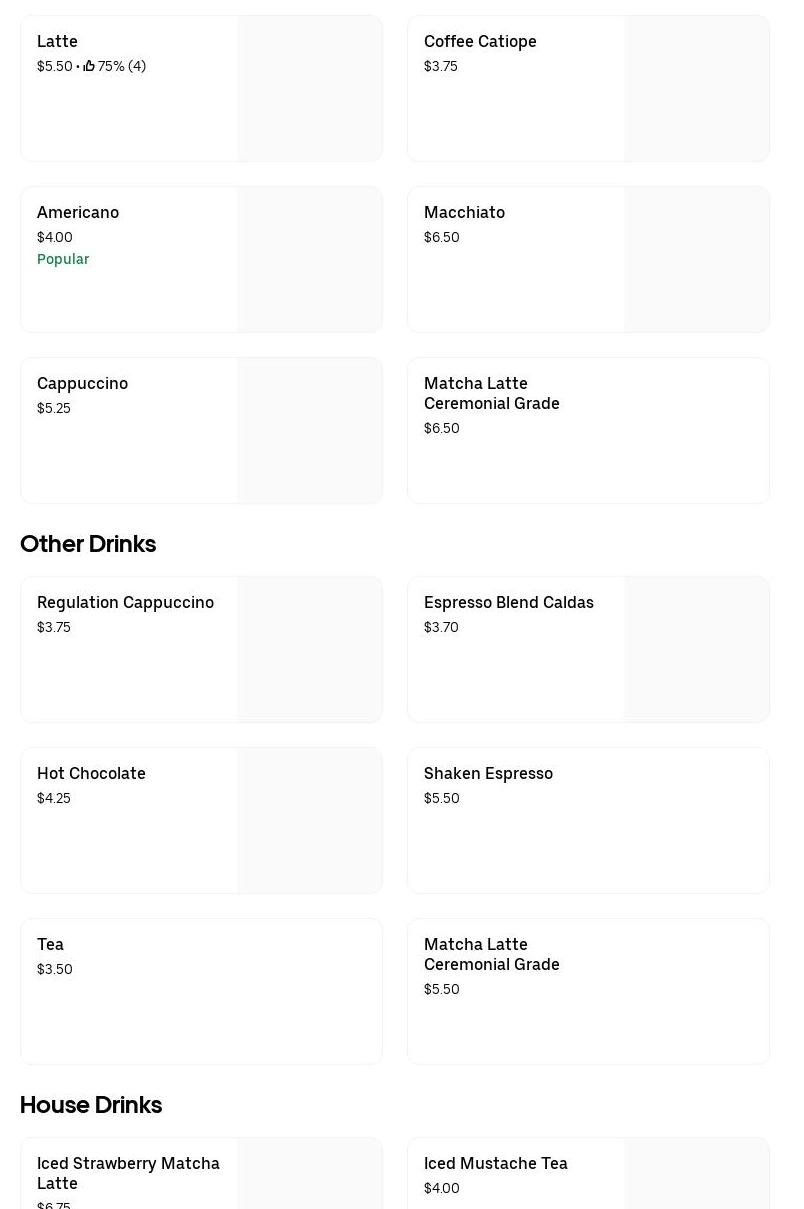The image size is (804, 1209).
Task: Choose the Hot Chocolate item name
Action: point(91,773)
